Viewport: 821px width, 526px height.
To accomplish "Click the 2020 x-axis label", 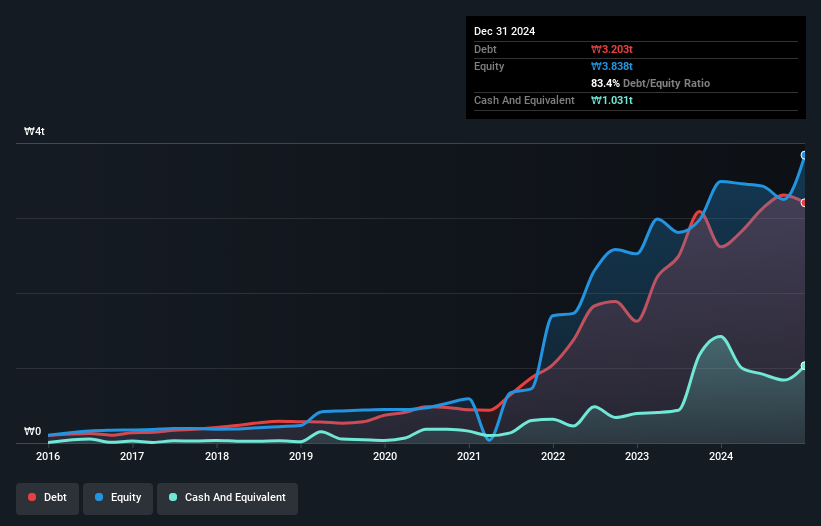I will [385, 456].
